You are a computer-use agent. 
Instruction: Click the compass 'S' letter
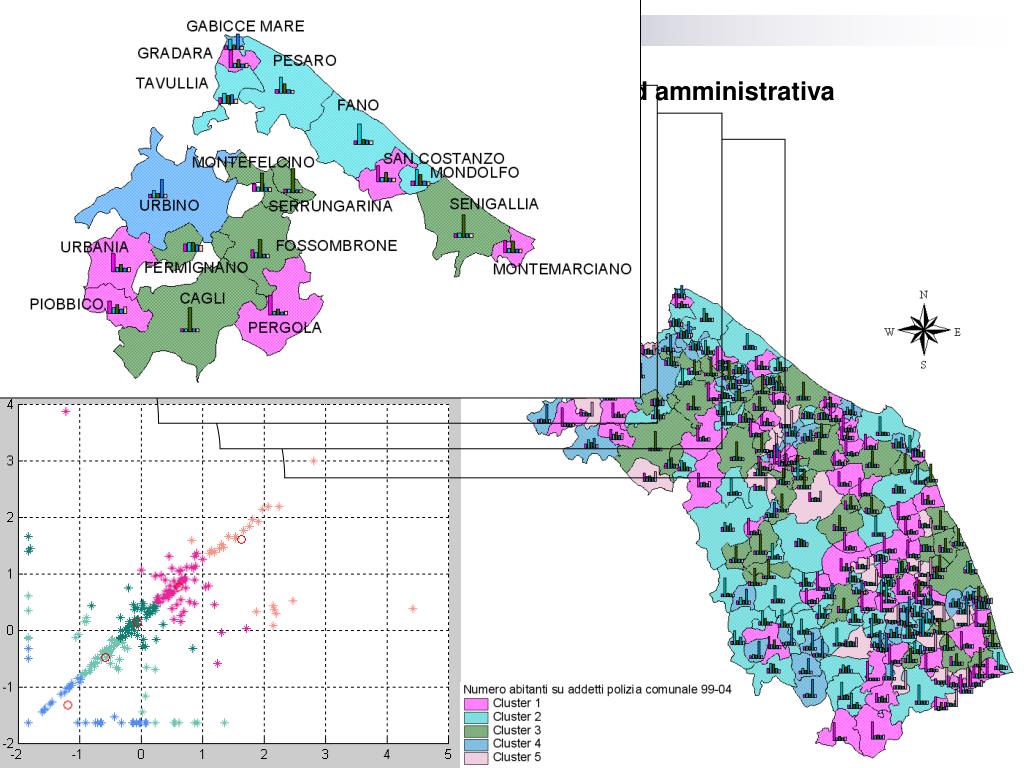tap(923, 365)
